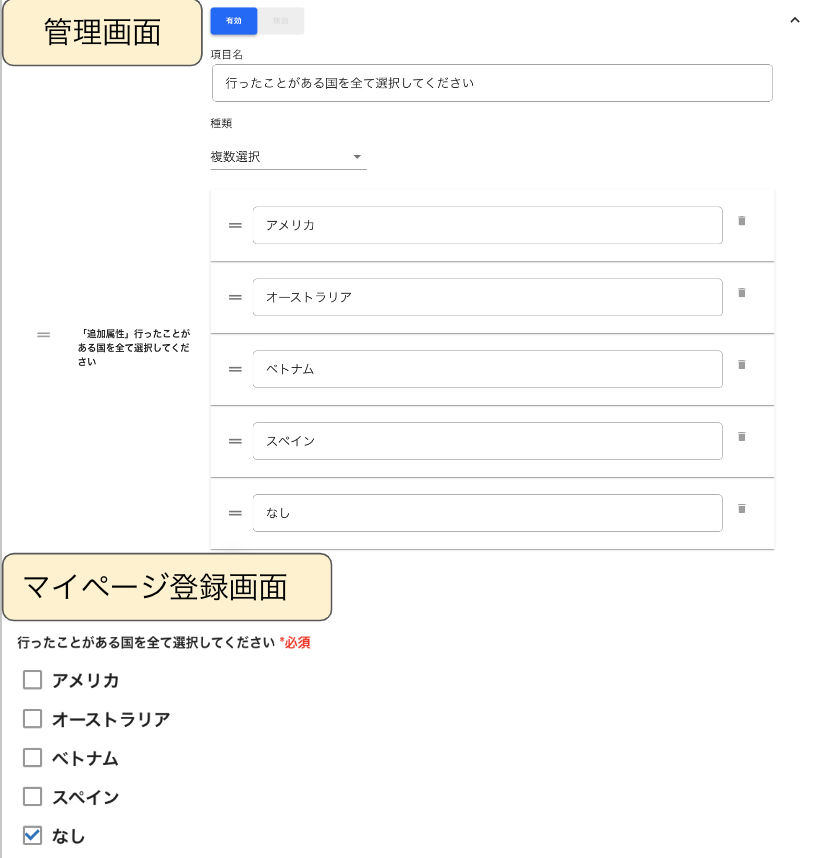The image size is (826, 858).
Task: Grab the drag handle beside アメリカ
Action: click(x=235, y=225)
